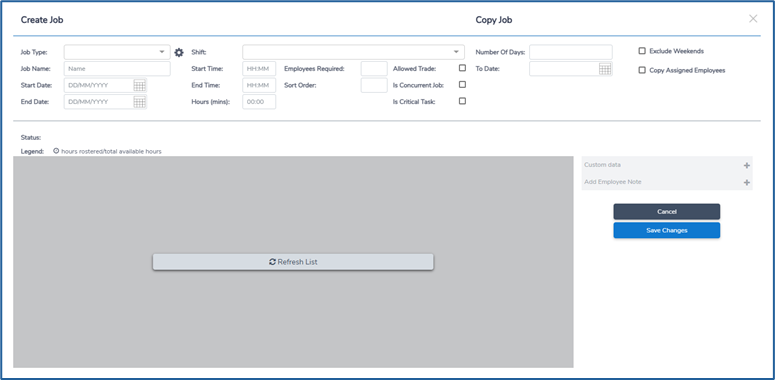Open the Start Date calendar picker
The image size is (775, 380).
(x=140, y=85)
